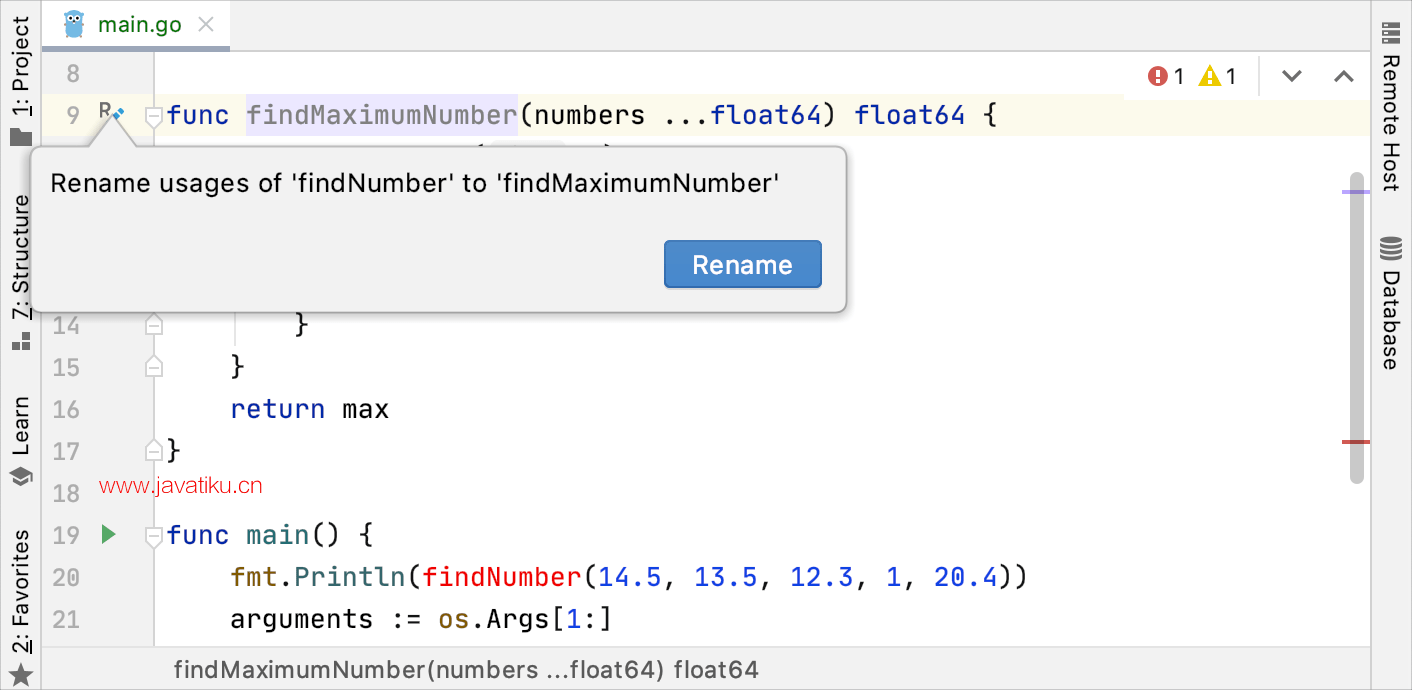This screenshot has height=690, width=1412.
Task: Go to previous highlighted error arrow
Action: [x=1344, y=76]
